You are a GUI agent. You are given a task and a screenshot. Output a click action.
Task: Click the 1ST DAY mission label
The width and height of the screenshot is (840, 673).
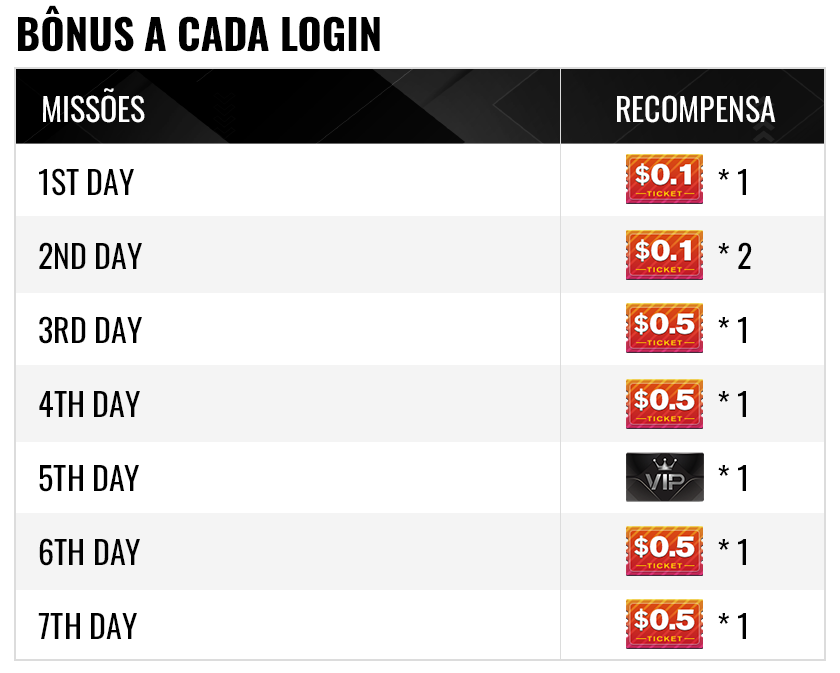[86, 182]
